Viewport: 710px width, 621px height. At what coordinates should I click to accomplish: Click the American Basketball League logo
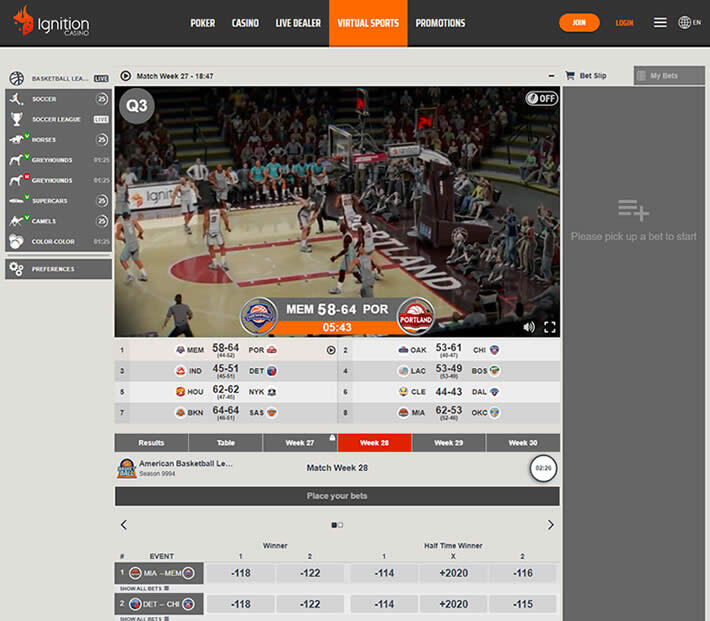point(127,468)
